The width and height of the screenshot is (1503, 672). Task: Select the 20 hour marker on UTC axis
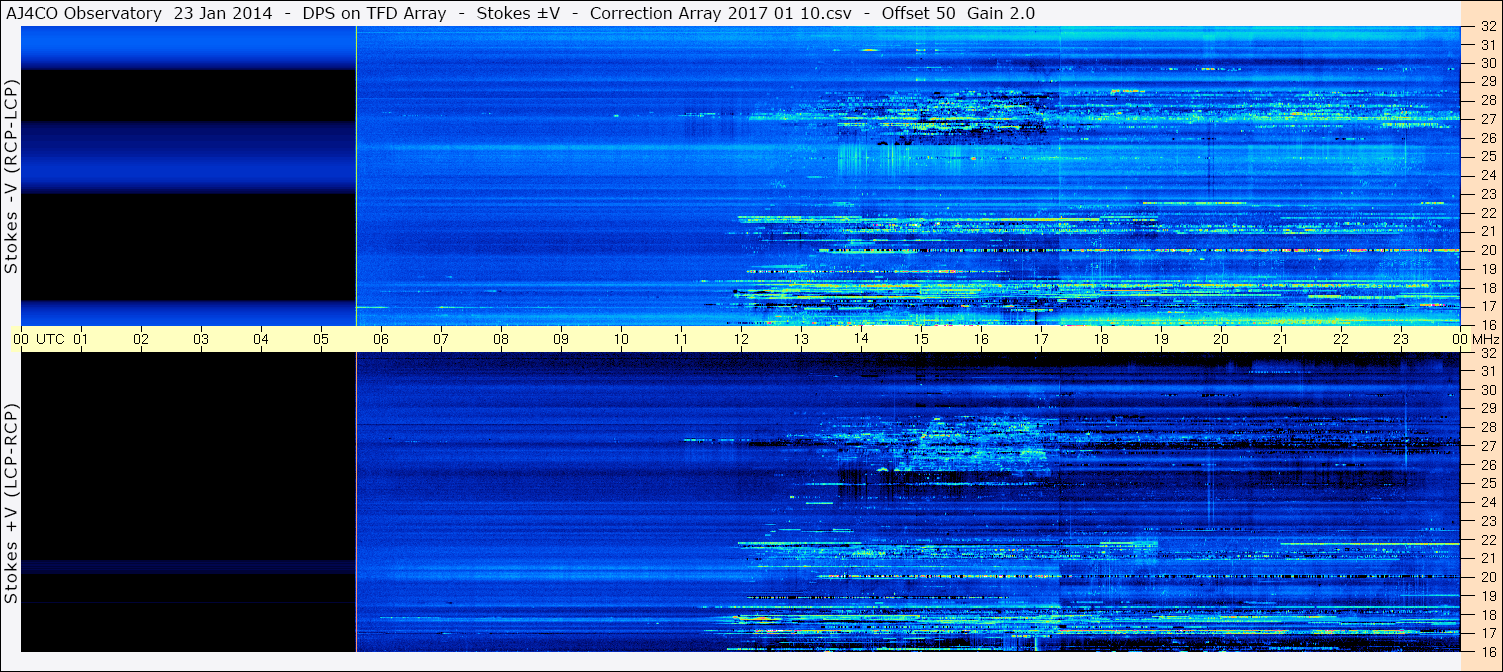(1221, 339)
